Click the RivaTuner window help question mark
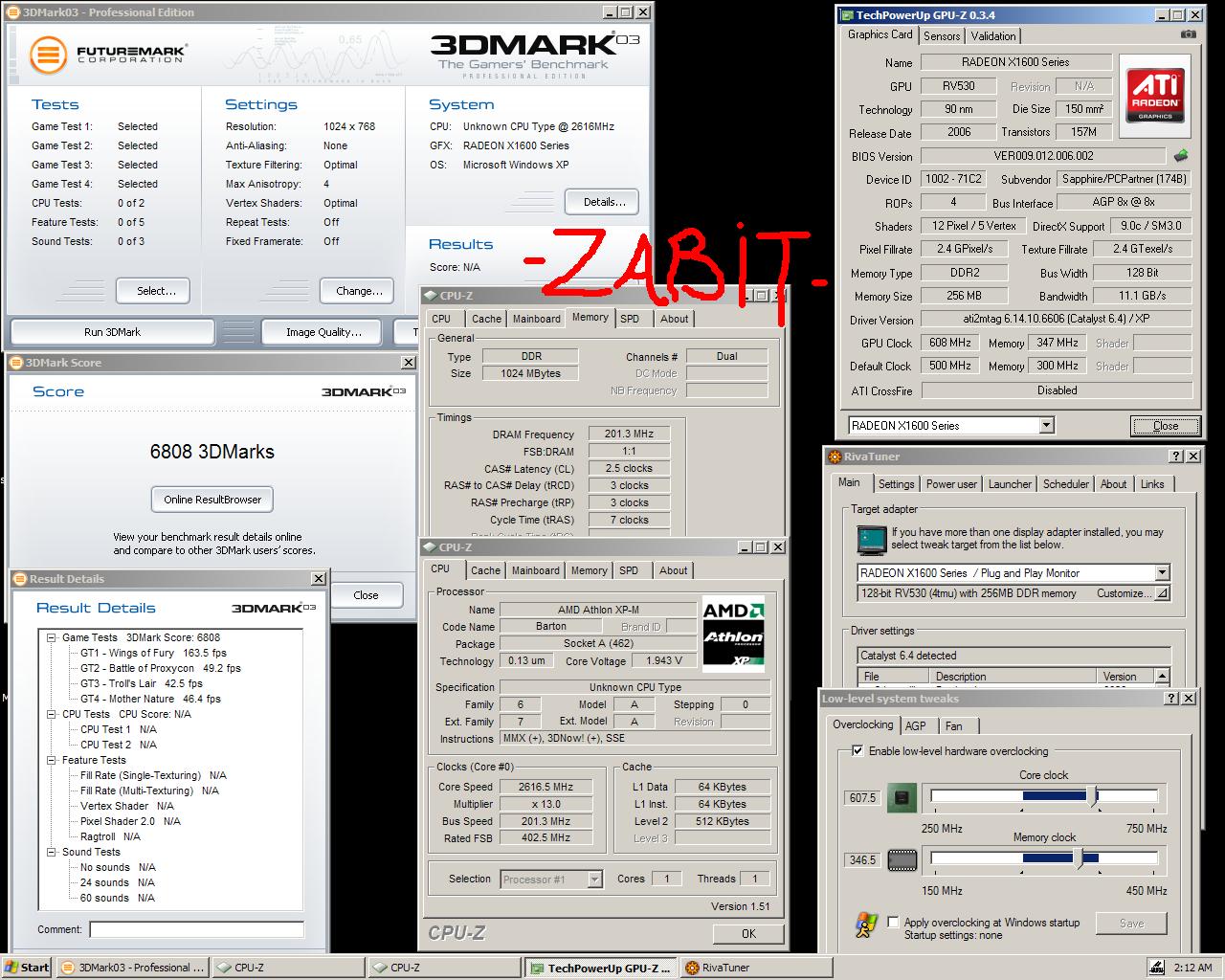The width and height of the screenshot is (1225, 980). tap(1175, 457)
